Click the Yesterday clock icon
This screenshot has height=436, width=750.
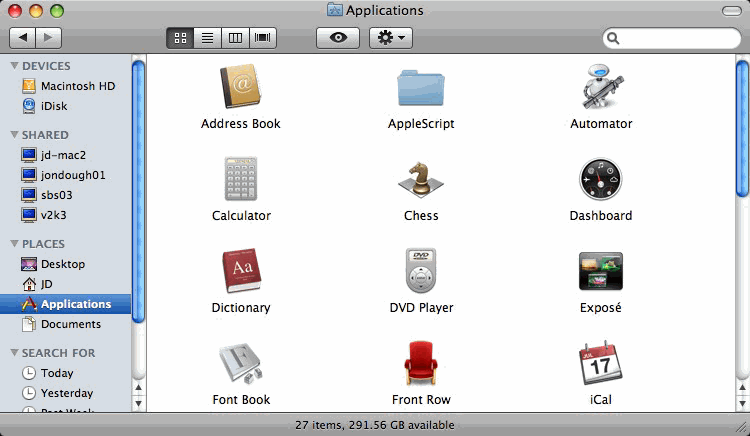(x=29, y=393)
